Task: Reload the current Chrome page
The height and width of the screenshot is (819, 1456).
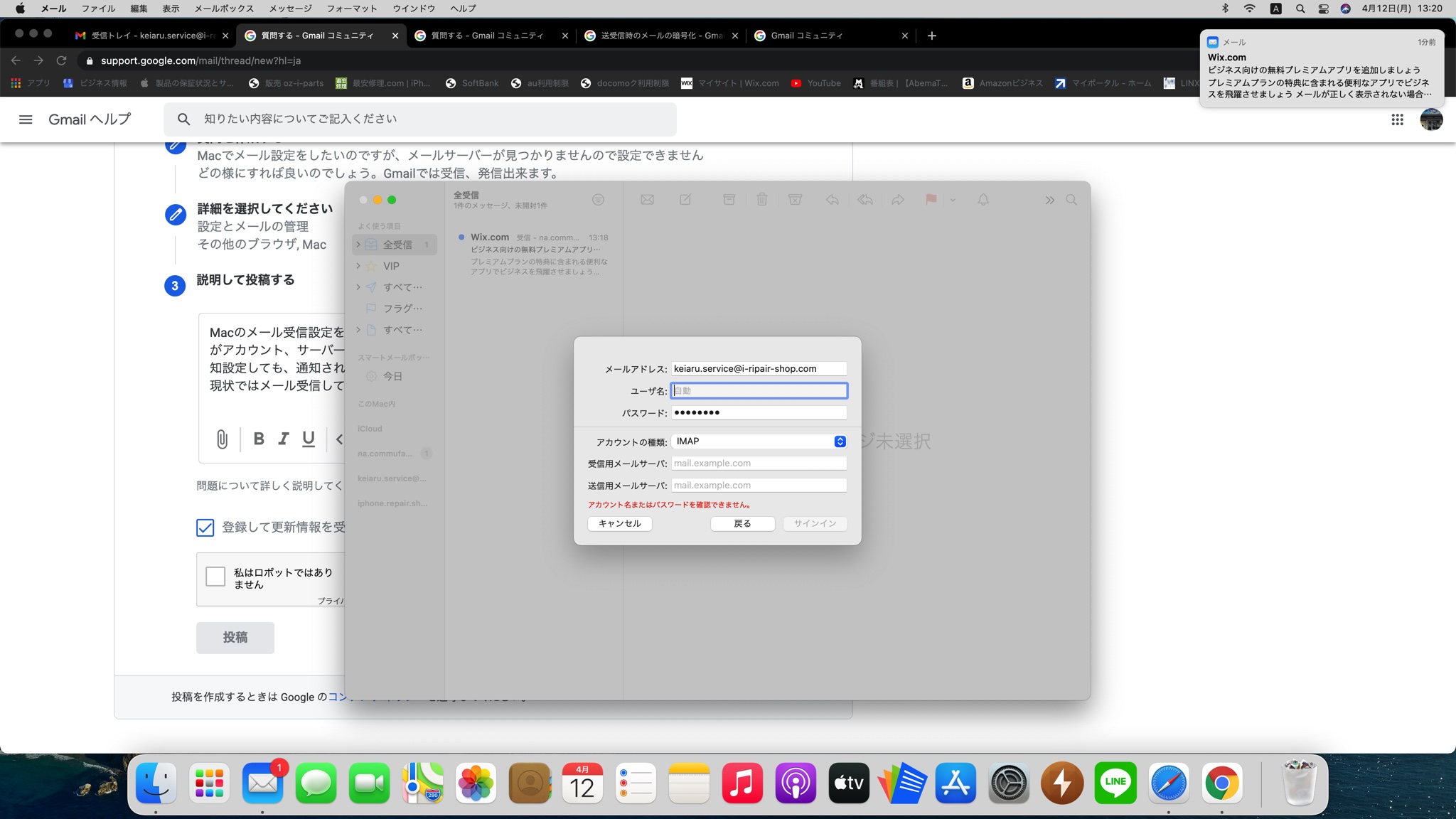Action: pyautogui.click(x=62, y=60)
